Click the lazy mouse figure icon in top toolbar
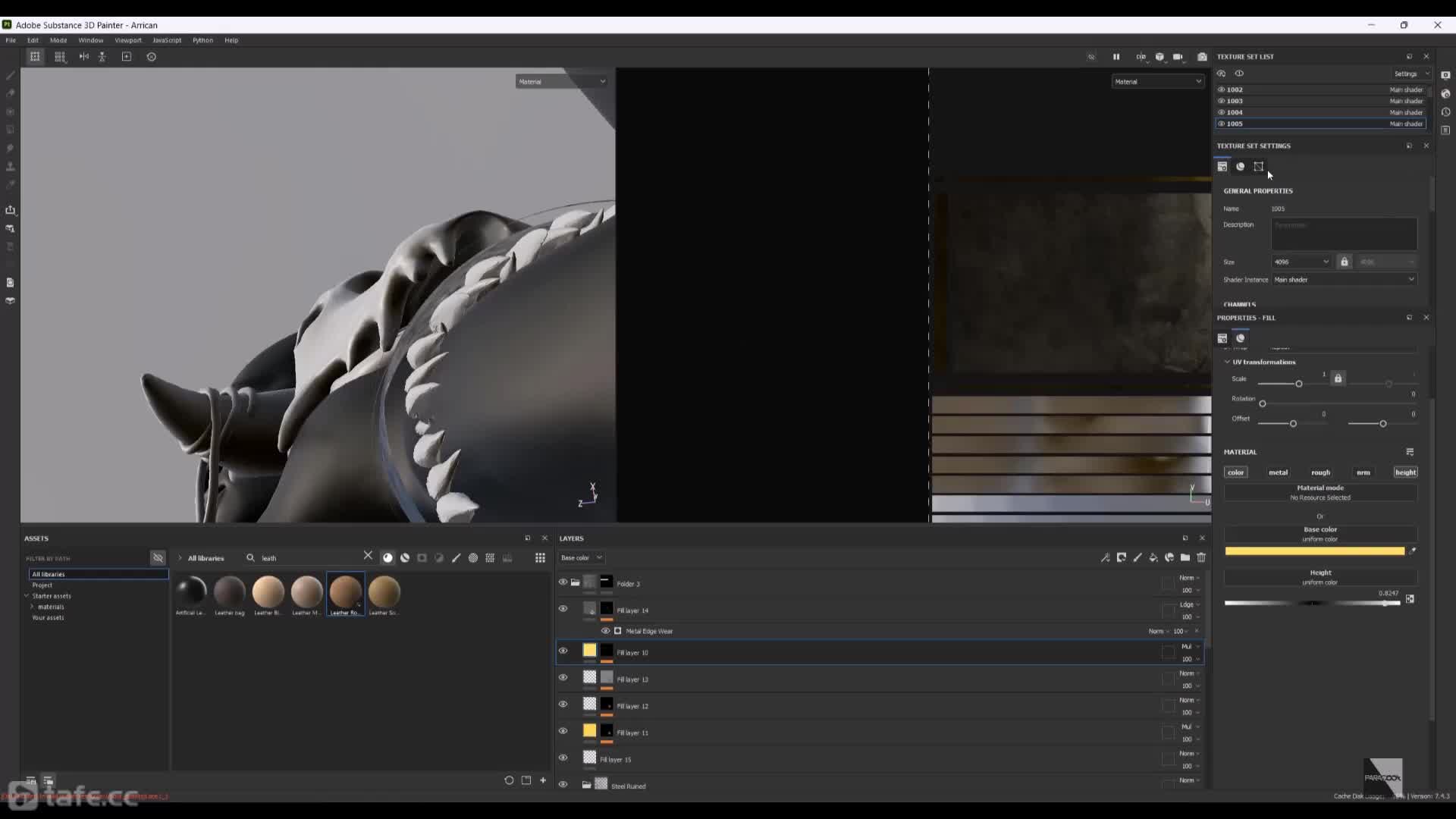 click(102, 57)
